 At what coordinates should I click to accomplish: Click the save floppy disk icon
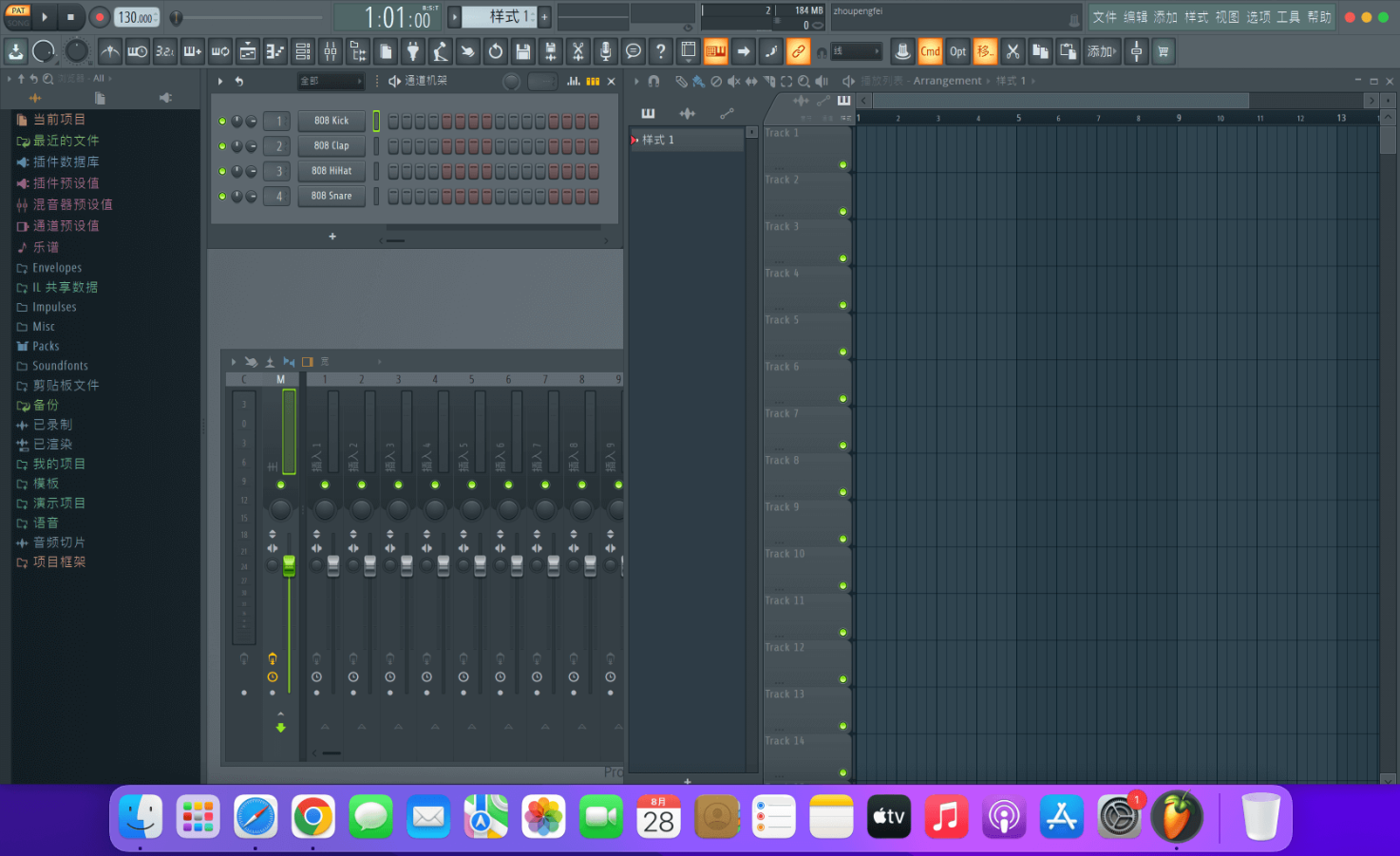[x=522, y=51]
